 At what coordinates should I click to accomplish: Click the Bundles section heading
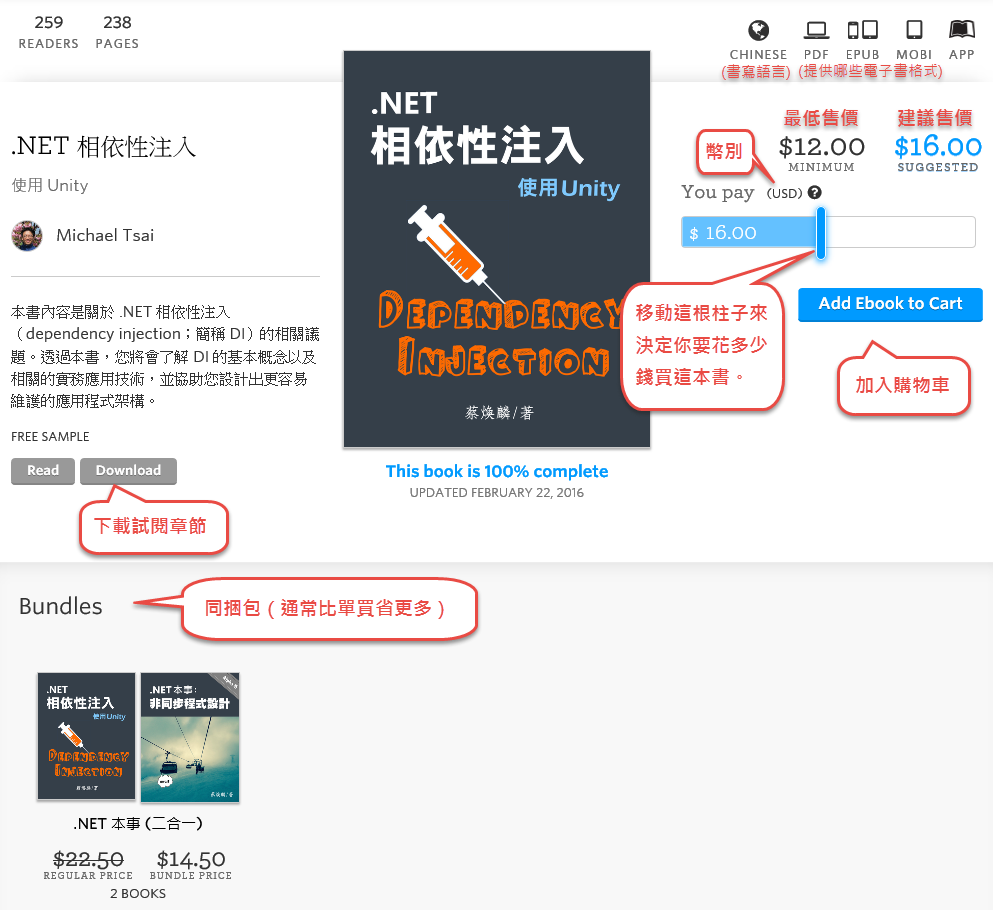61,607
